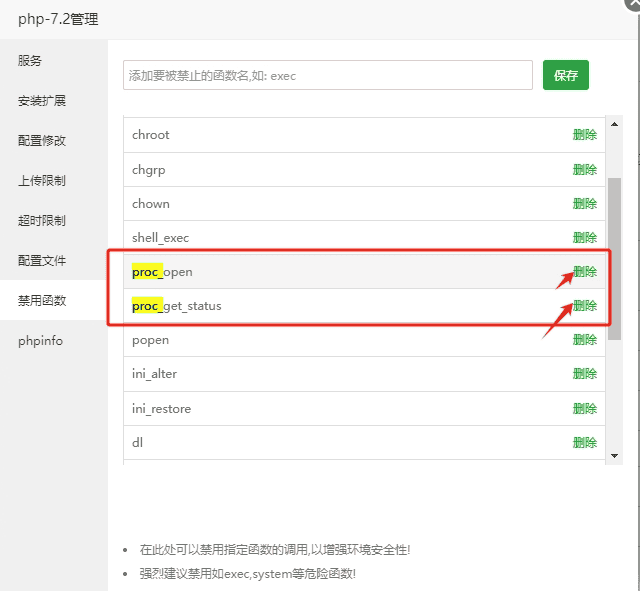Select 上传限制 in the sidebar
Viewport: 640px width, 591px height.
42,181
